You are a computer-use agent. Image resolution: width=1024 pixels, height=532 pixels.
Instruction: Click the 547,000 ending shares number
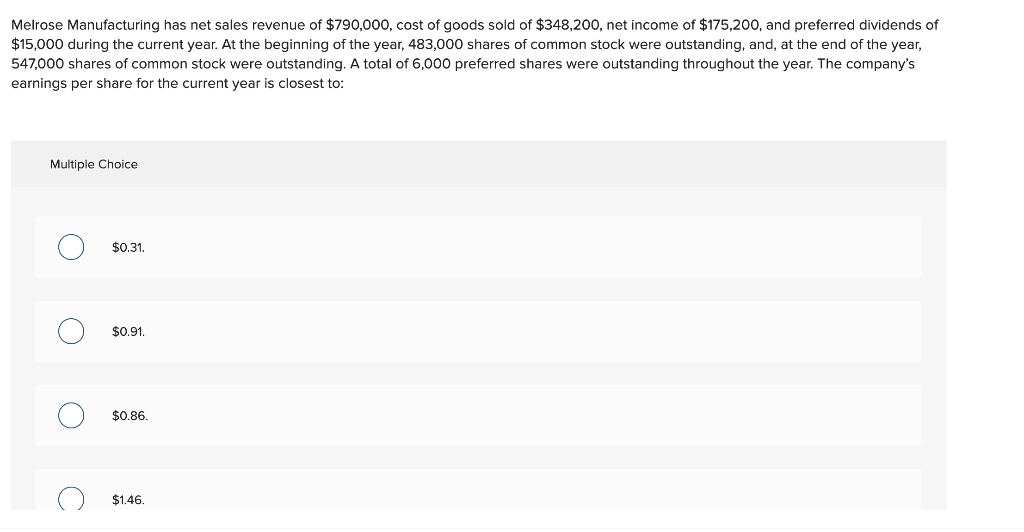click(x=38, y=64)
